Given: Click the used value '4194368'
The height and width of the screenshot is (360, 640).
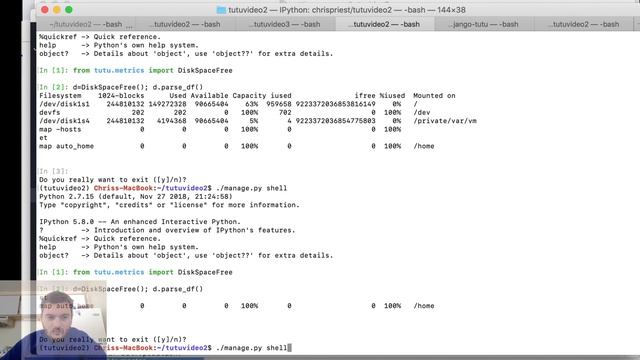Looking at the screenshot, I should pos(171,121).
